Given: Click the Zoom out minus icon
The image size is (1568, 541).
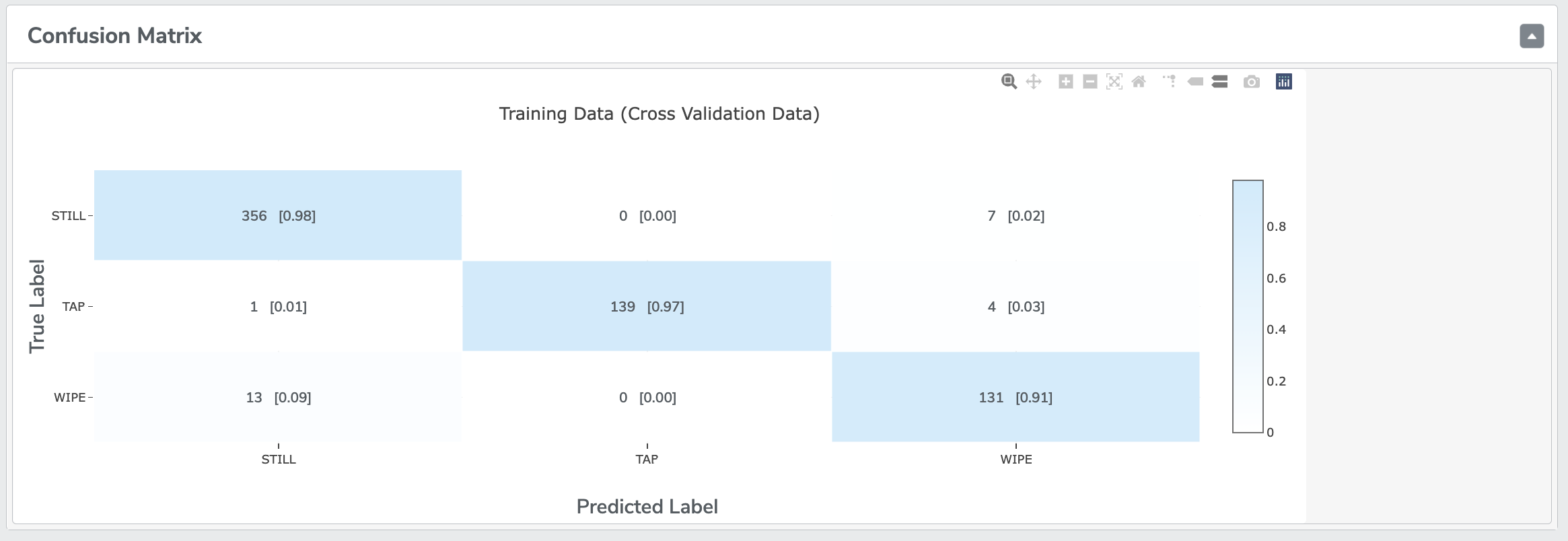Looking at the screenshot, I should [x=1090, y=81].
